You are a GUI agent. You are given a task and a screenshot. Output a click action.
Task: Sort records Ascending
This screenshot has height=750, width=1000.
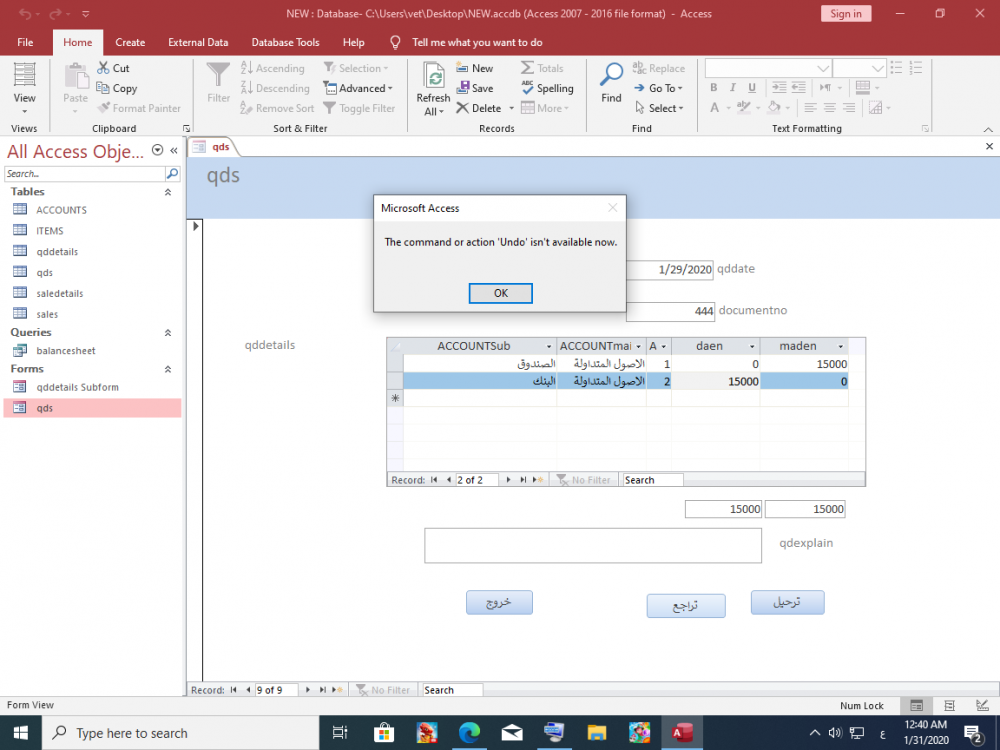(x=273, y=68)
